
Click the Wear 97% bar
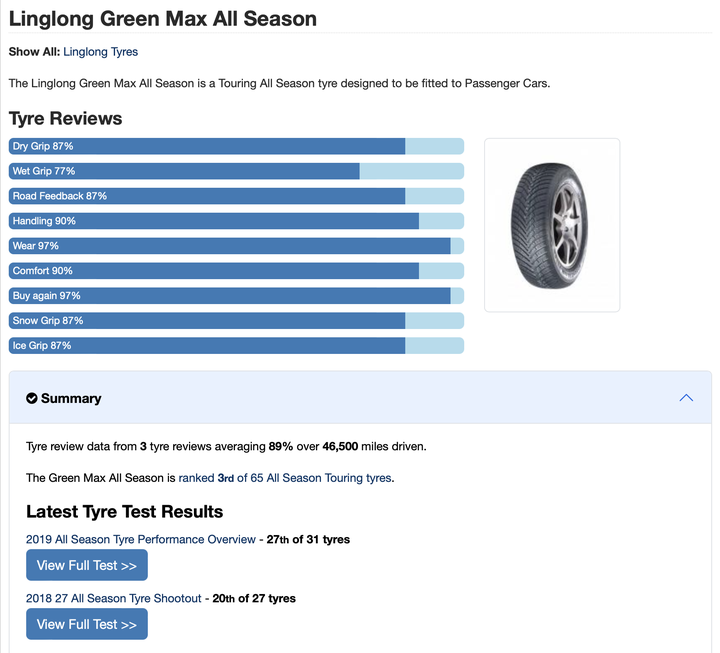click(236, 246)
